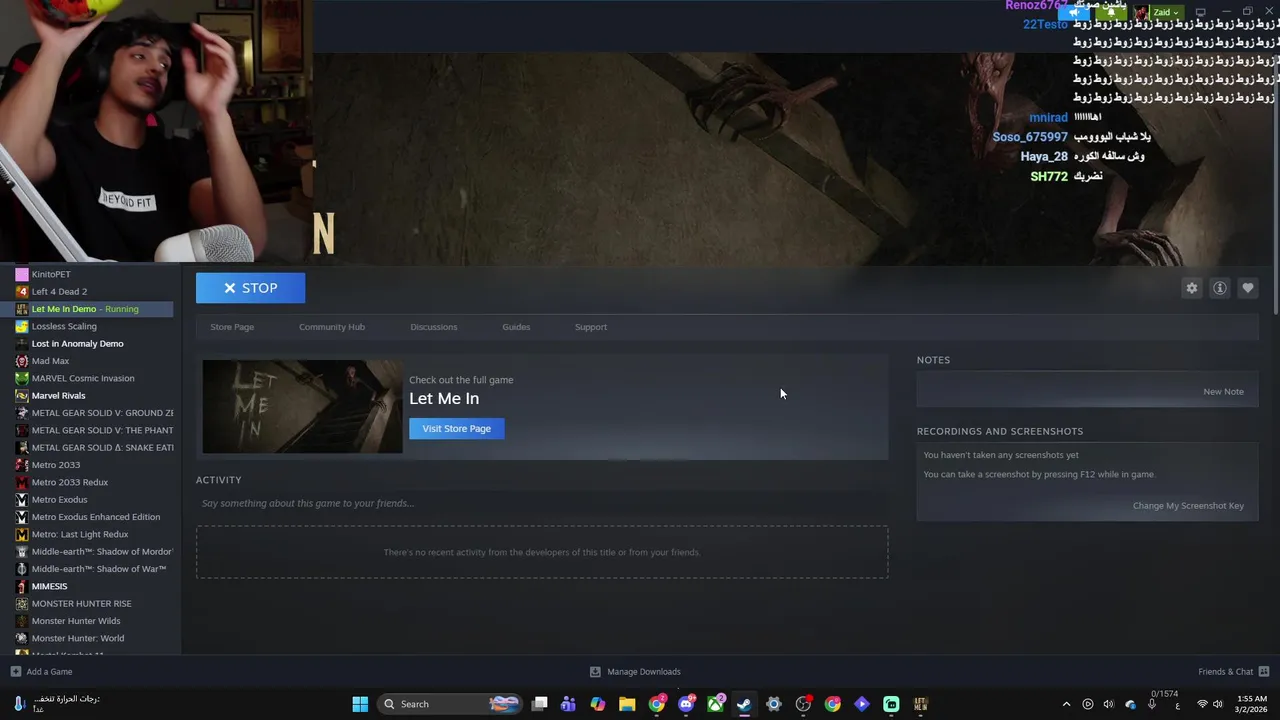The height and width of the screenshot is (720, 1280).
Task: Click Add a Game label
Action: 49,672
